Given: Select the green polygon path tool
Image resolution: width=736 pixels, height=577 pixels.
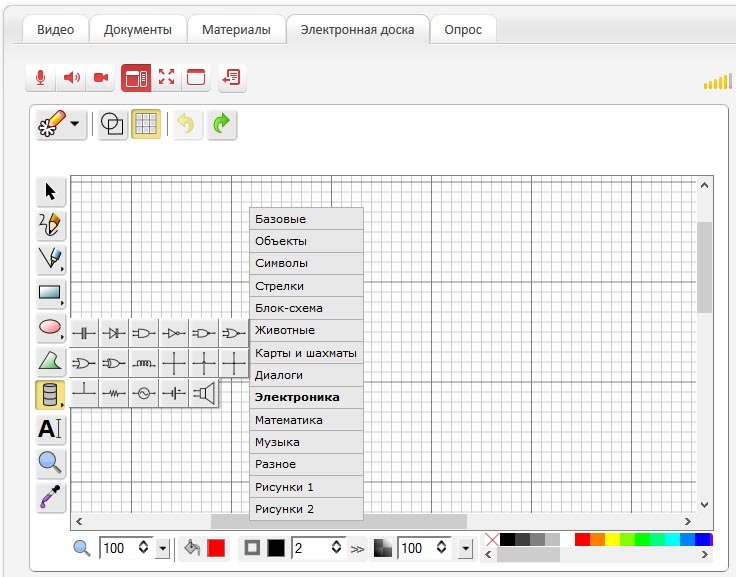Looking at the screenshot, I should 50,361.
